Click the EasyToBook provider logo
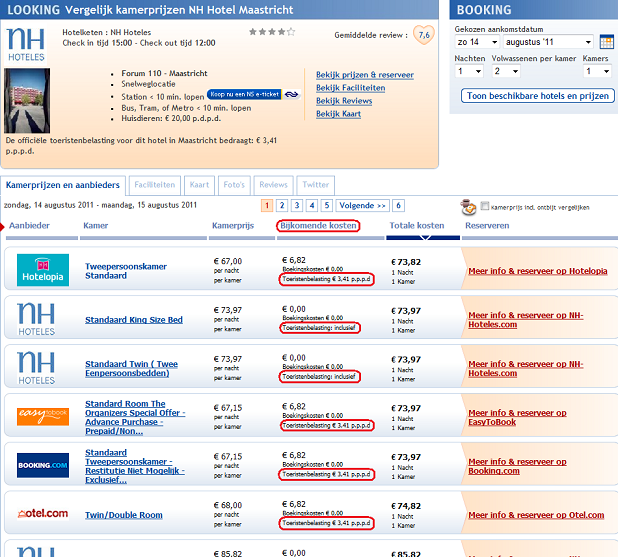This screenshot has width=618, height=557. pyautogui.click(x=43, y=417)
